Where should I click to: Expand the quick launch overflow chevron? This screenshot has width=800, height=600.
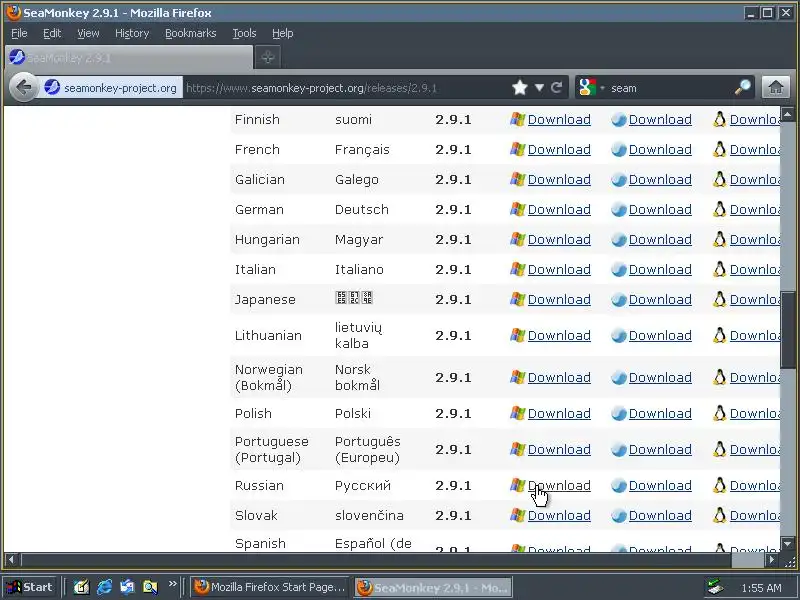coord(172,584)
